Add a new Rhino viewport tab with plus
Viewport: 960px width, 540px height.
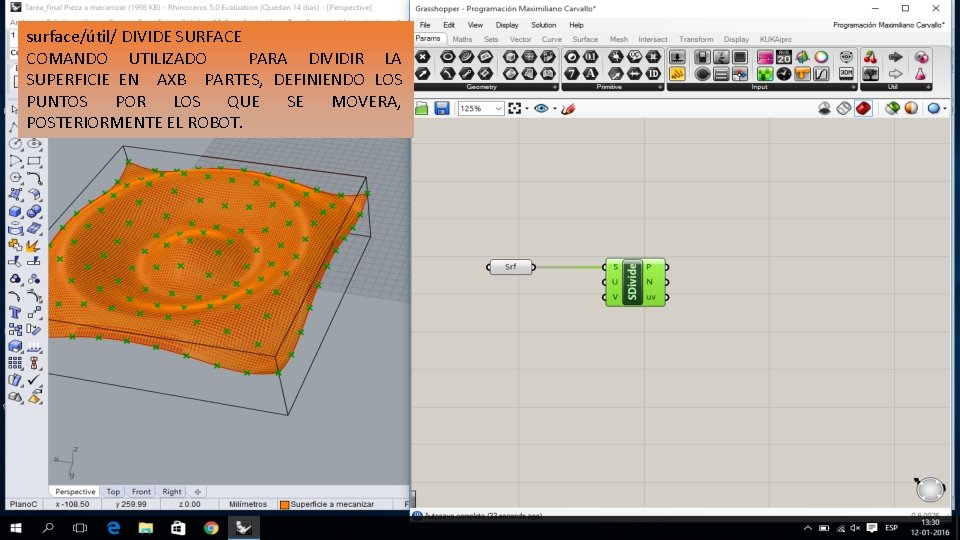pos(197,492)
